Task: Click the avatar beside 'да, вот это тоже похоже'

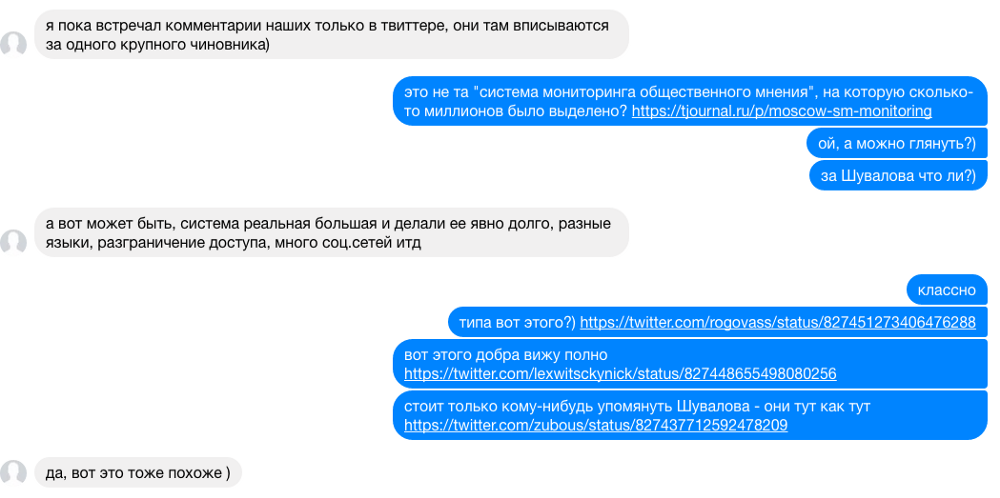Action: pos(13,472)
